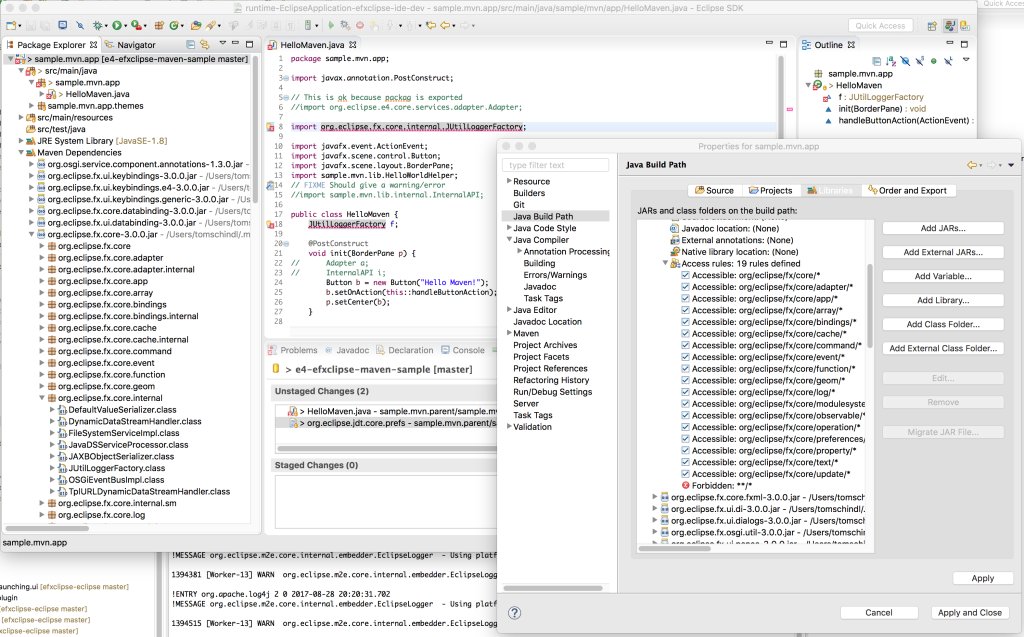Open the Source tab in Java Build Path
1024x637 pixels.
[714, 190]
